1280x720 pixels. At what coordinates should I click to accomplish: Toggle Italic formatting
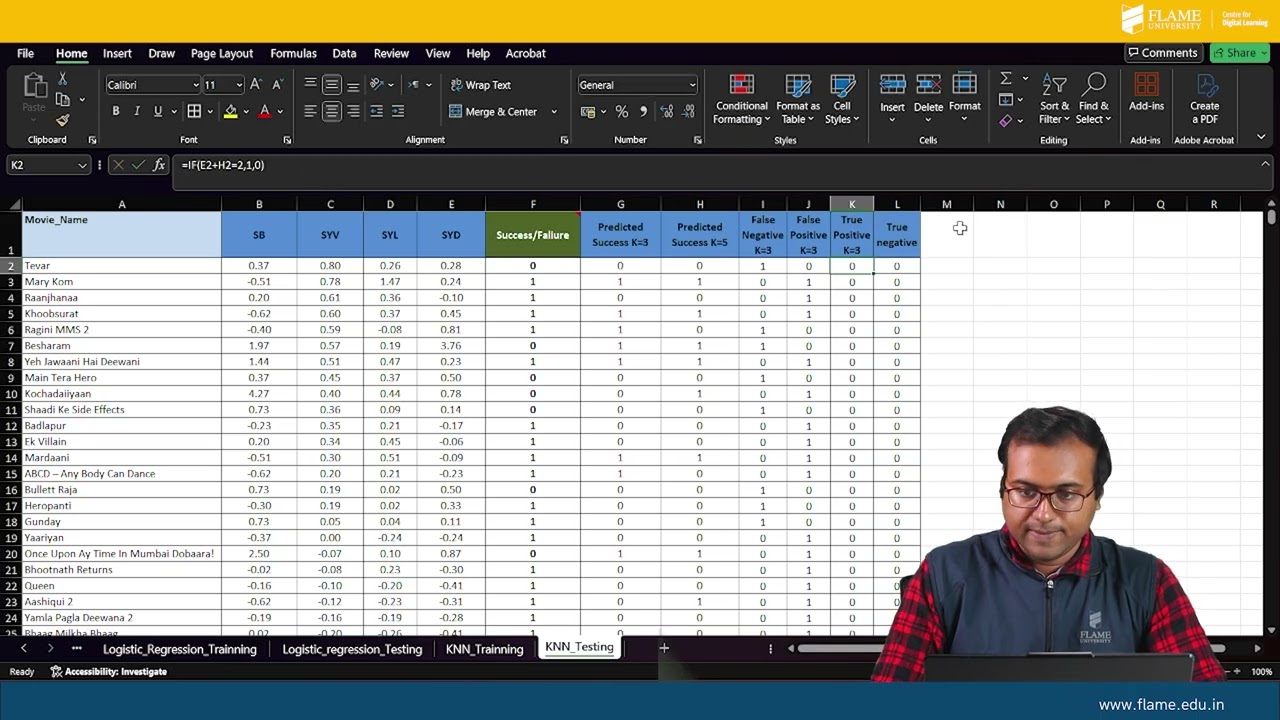(x=136, y=111)
